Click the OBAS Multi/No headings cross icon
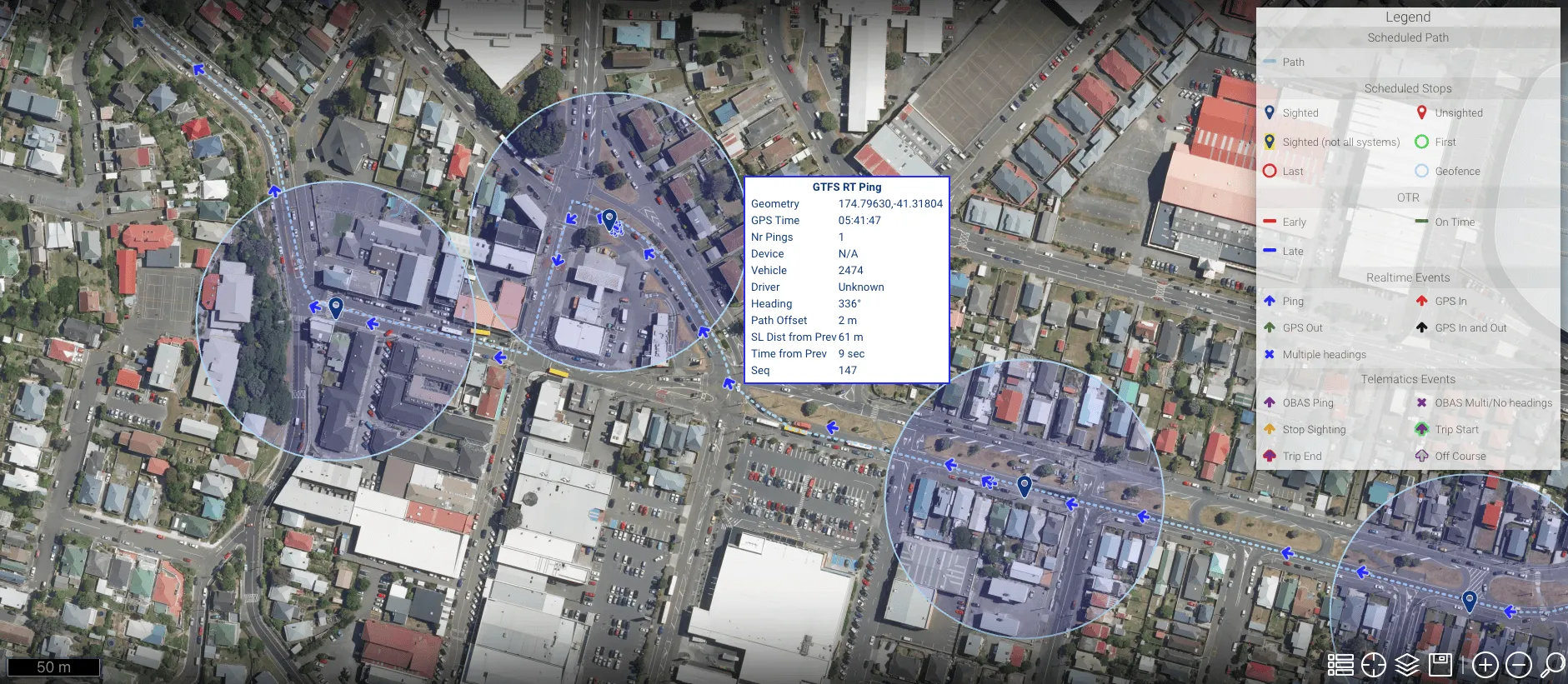Viewport: 1568px width, 684px height. [1422, 402]
